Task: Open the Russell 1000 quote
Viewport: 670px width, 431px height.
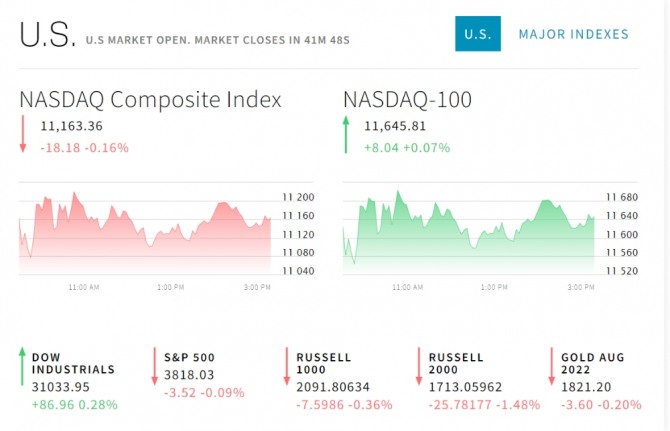Action: coord(323,363)
